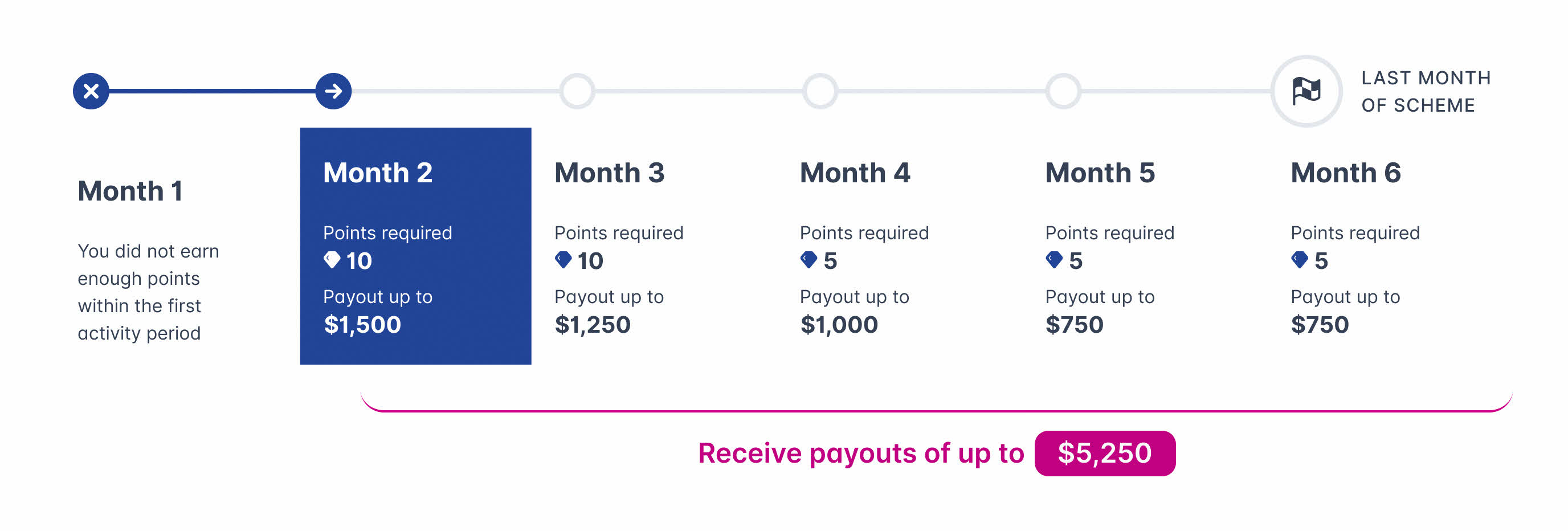Click the completed blue progress line segment
This screenshot has width=1568, height=531.
212,91
